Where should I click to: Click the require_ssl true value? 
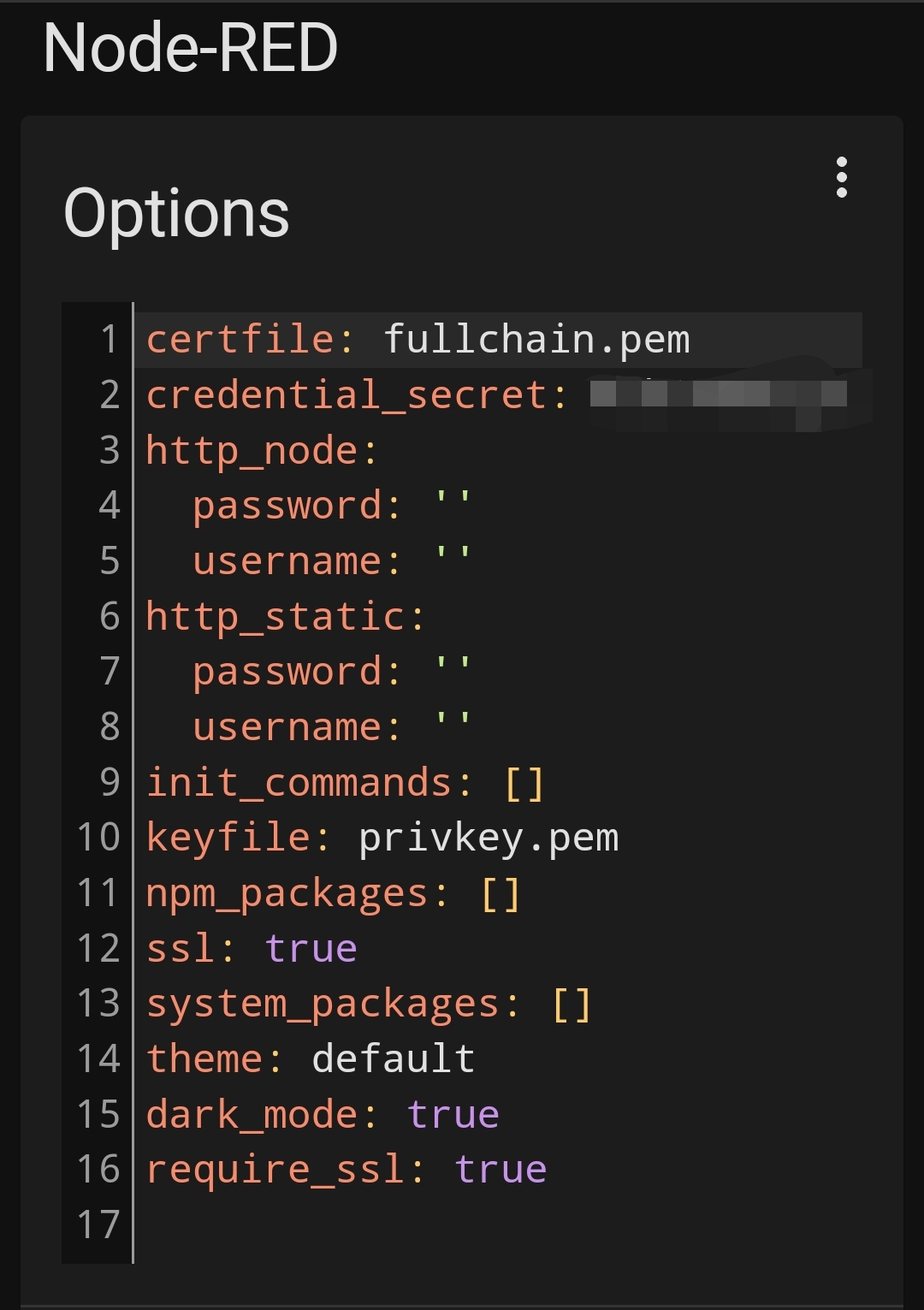point(500,1170)
